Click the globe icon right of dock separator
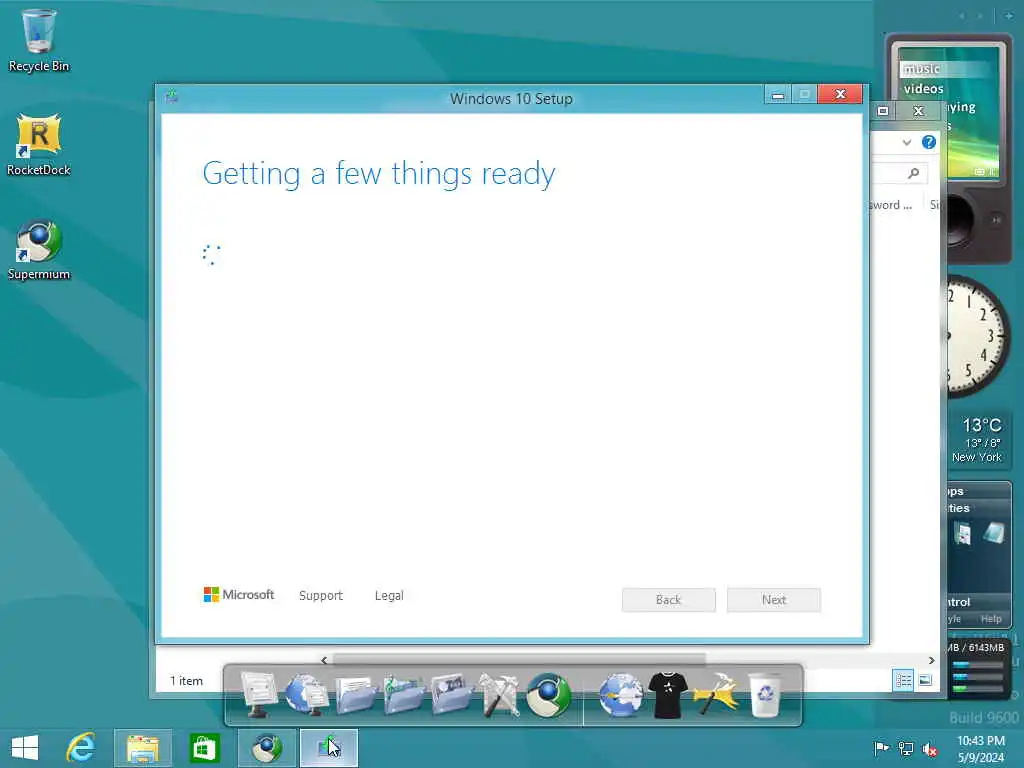This screenshot has height=768, width=1024. click(620, 694)
